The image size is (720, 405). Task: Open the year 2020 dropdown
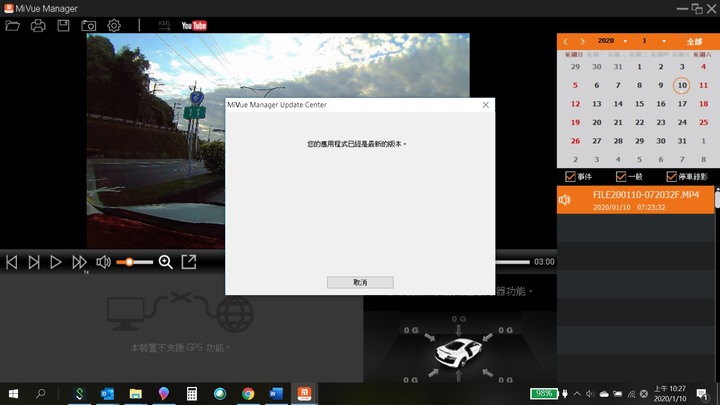click(625, 41)
